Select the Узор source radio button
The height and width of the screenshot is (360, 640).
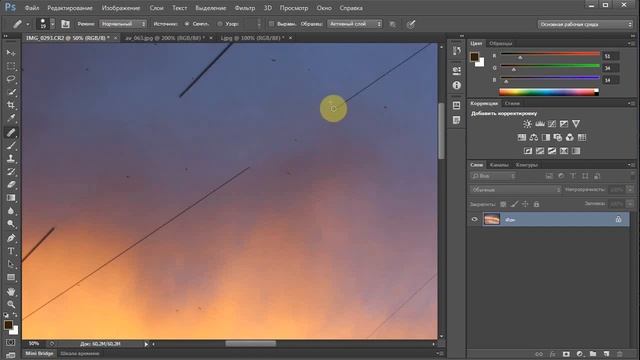point(220,24)
